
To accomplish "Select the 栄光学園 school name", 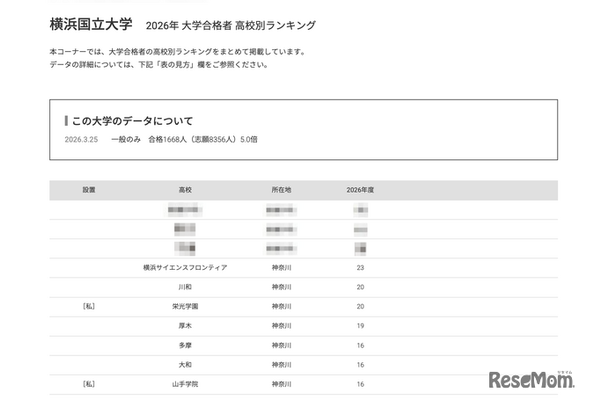I will 185,307.
